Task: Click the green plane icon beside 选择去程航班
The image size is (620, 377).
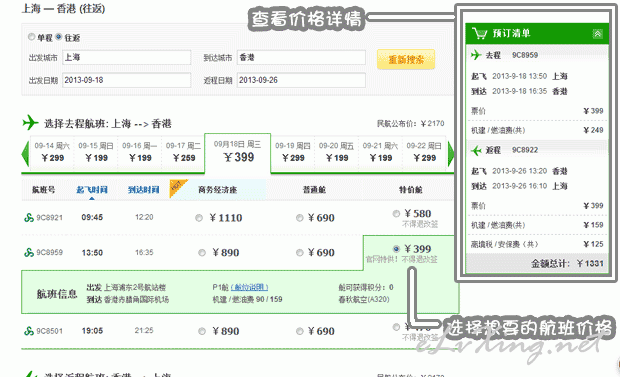Action: pos(30,123)
